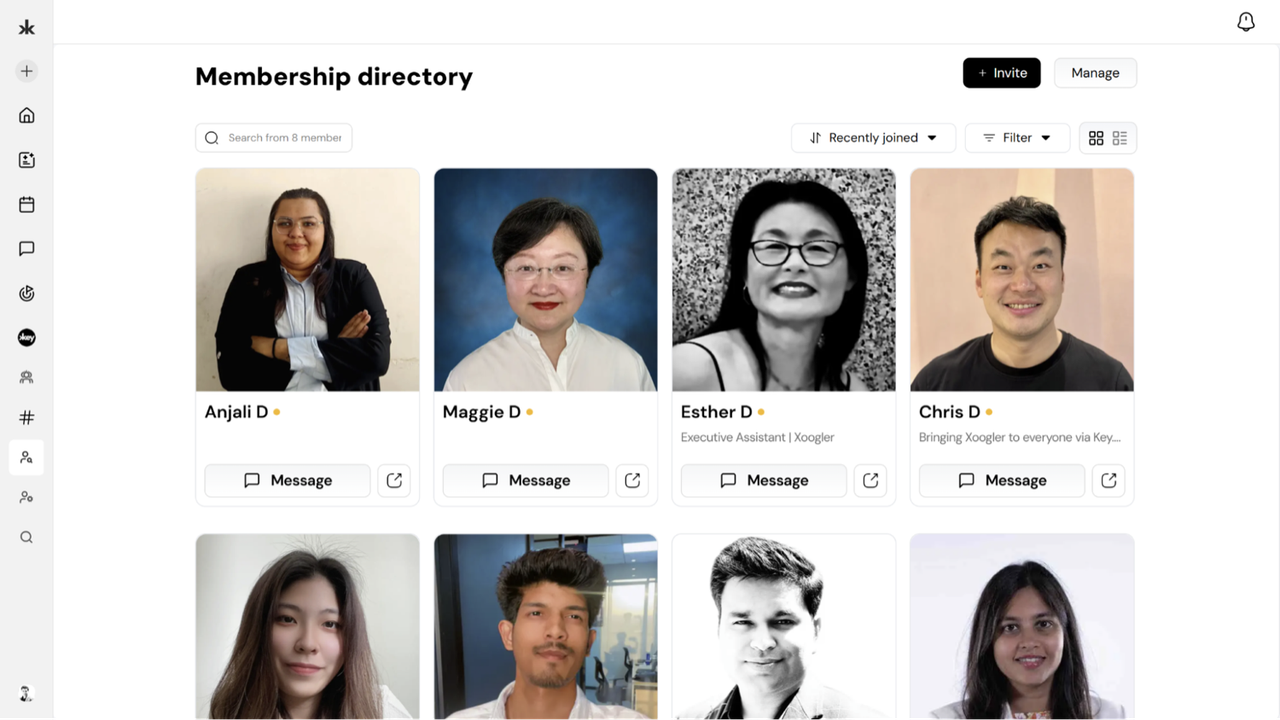Click the sidebar search icon
The image size is (1280, 720).
pyautogui.click(x=27, y=537)
